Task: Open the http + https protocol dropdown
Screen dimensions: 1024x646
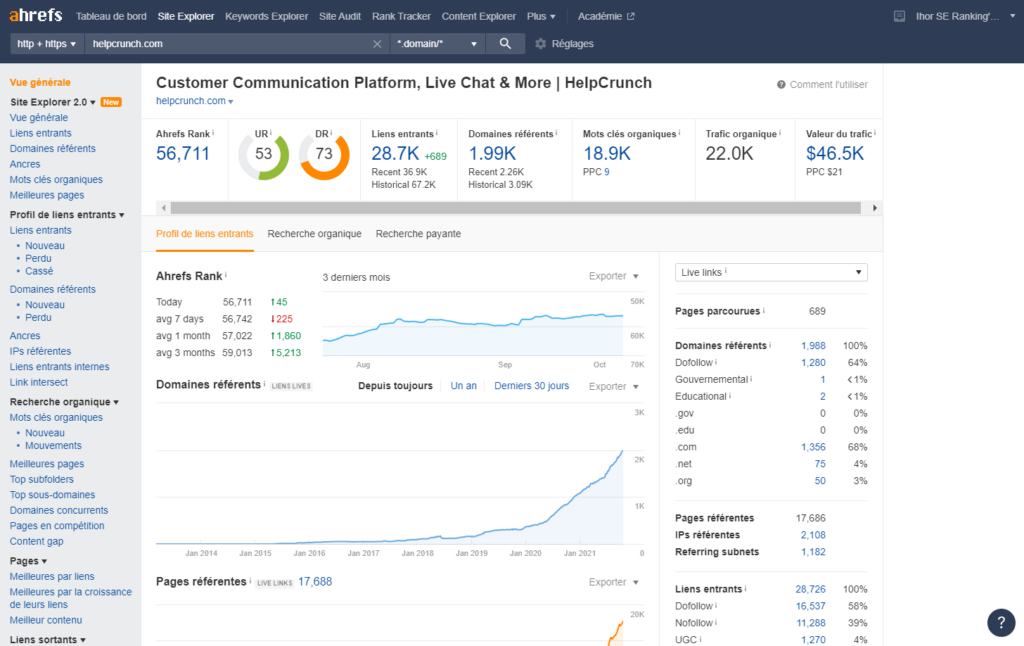Action: click(x=46, y=44)
